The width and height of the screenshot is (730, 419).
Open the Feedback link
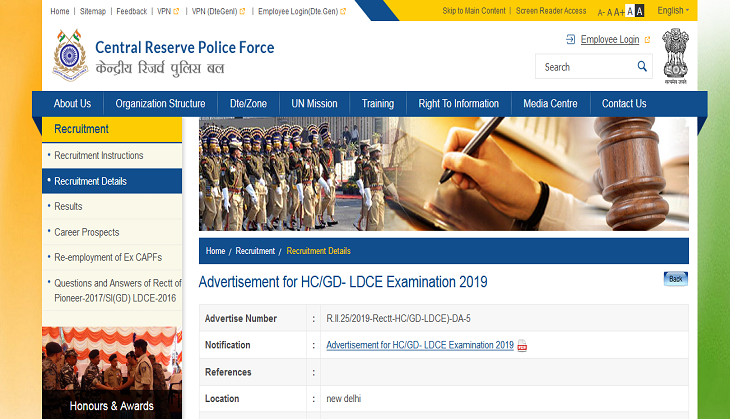pos(131,11)
